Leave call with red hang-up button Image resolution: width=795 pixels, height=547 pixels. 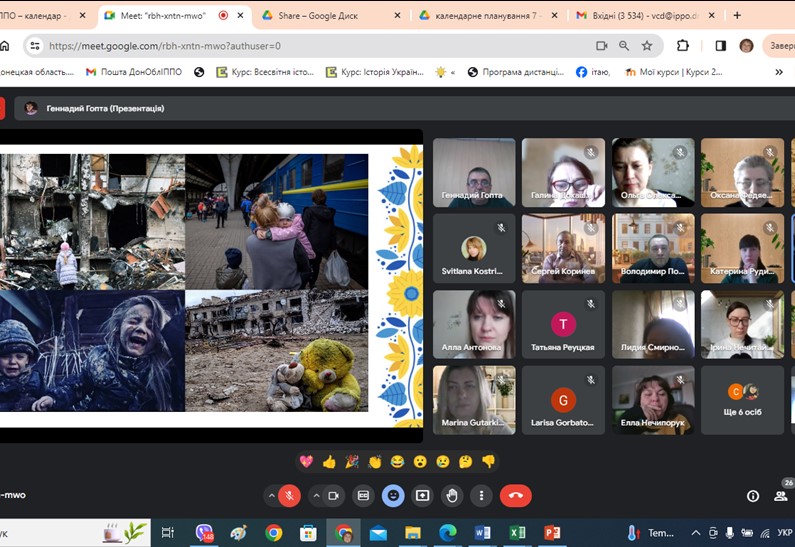click(515, 495)
